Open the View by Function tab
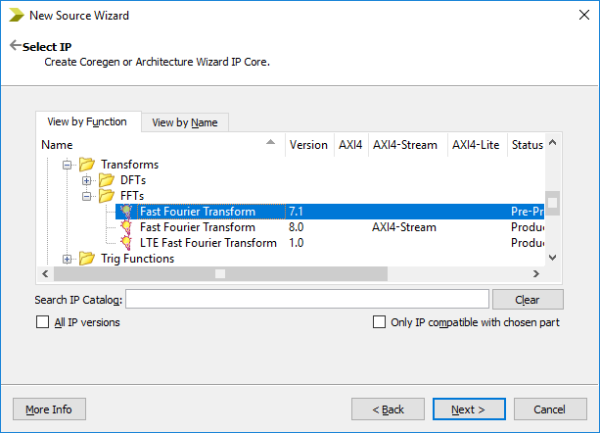 tap(87, 122)
